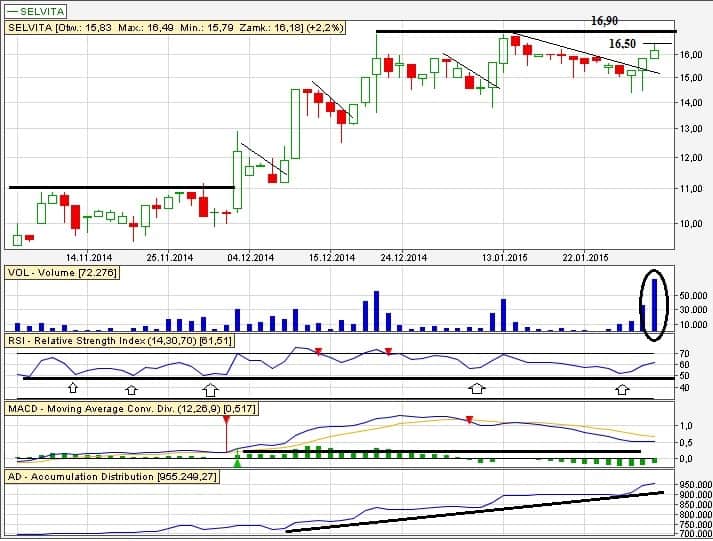This screenshot has width=713, height=541.
Task: Select the 04.12.2014 date on the time axis
Action: click(249, 257)
